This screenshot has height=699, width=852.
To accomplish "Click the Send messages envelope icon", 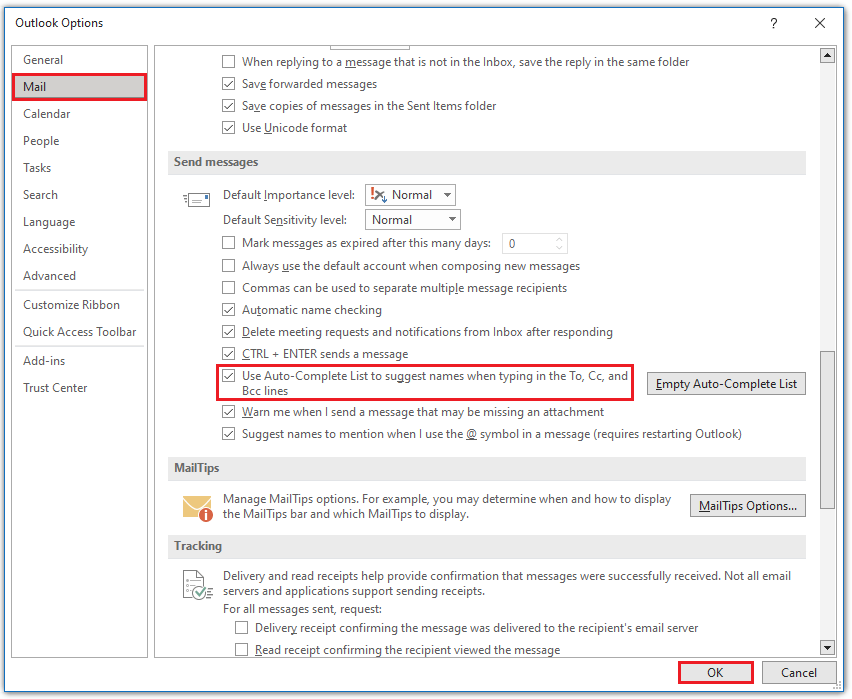I will click(x=198, y=198).
